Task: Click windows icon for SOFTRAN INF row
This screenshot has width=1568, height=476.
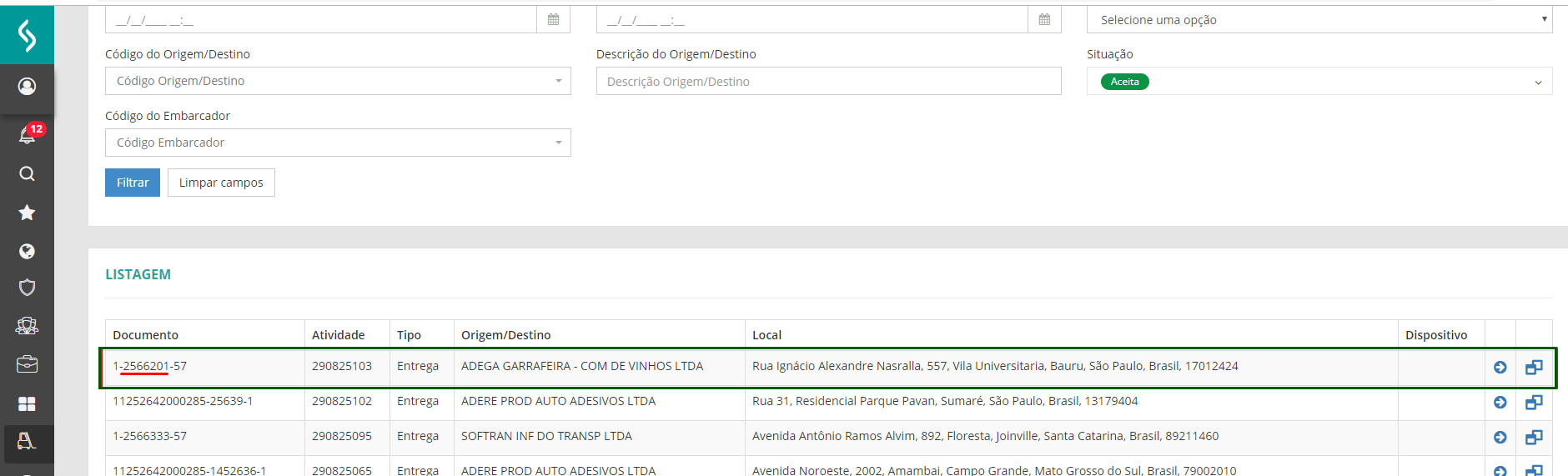Action: pos(1533,437)
